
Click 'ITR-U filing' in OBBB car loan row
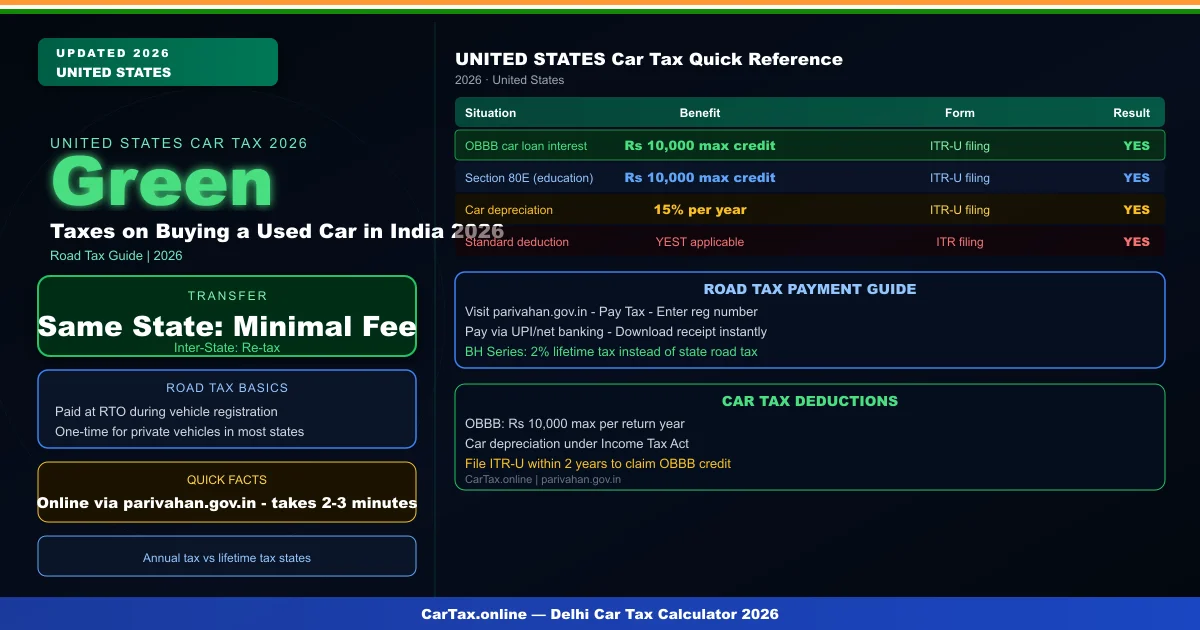(960, 146)
